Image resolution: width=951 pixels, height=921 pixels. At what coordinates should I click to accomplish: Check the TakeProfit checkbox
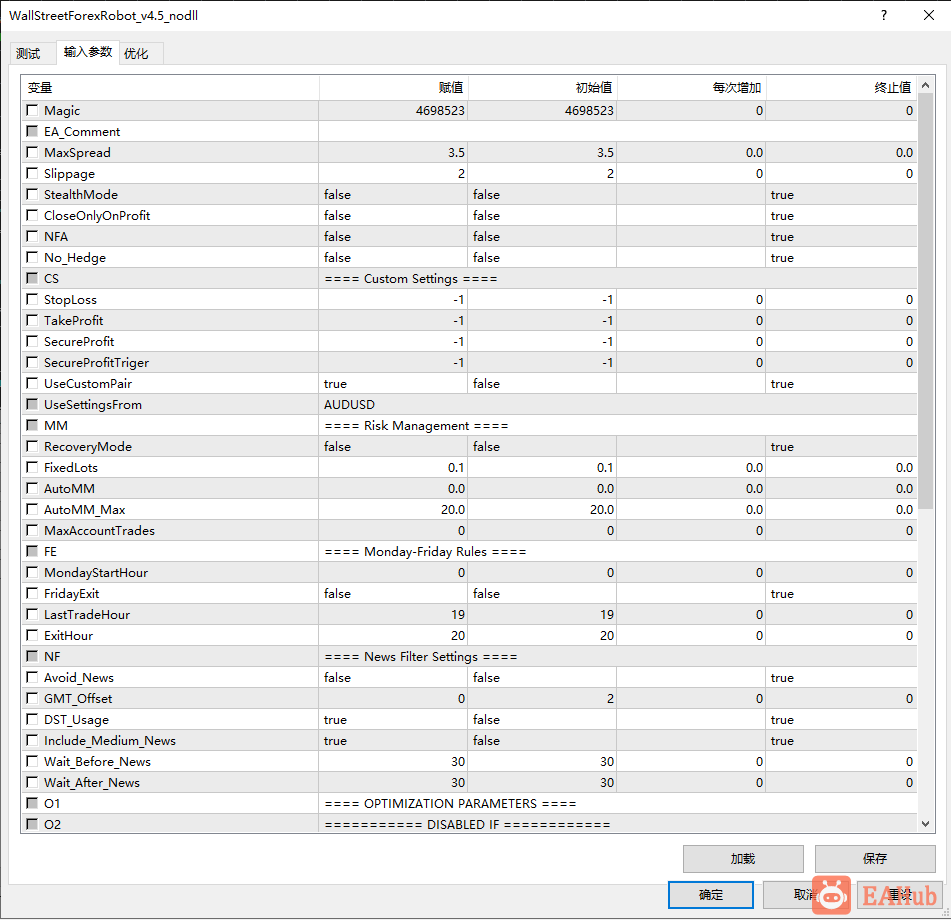coord(32,321)
